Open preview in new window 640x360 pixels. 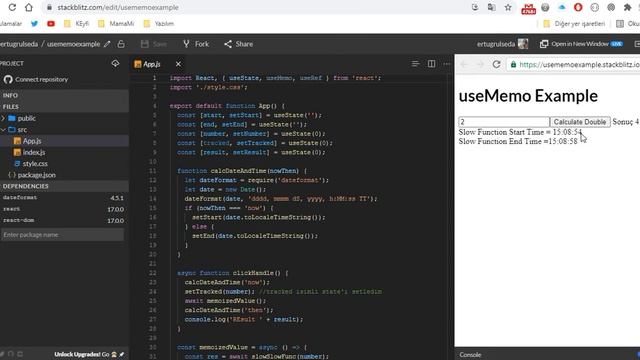[x=581, y=44]
